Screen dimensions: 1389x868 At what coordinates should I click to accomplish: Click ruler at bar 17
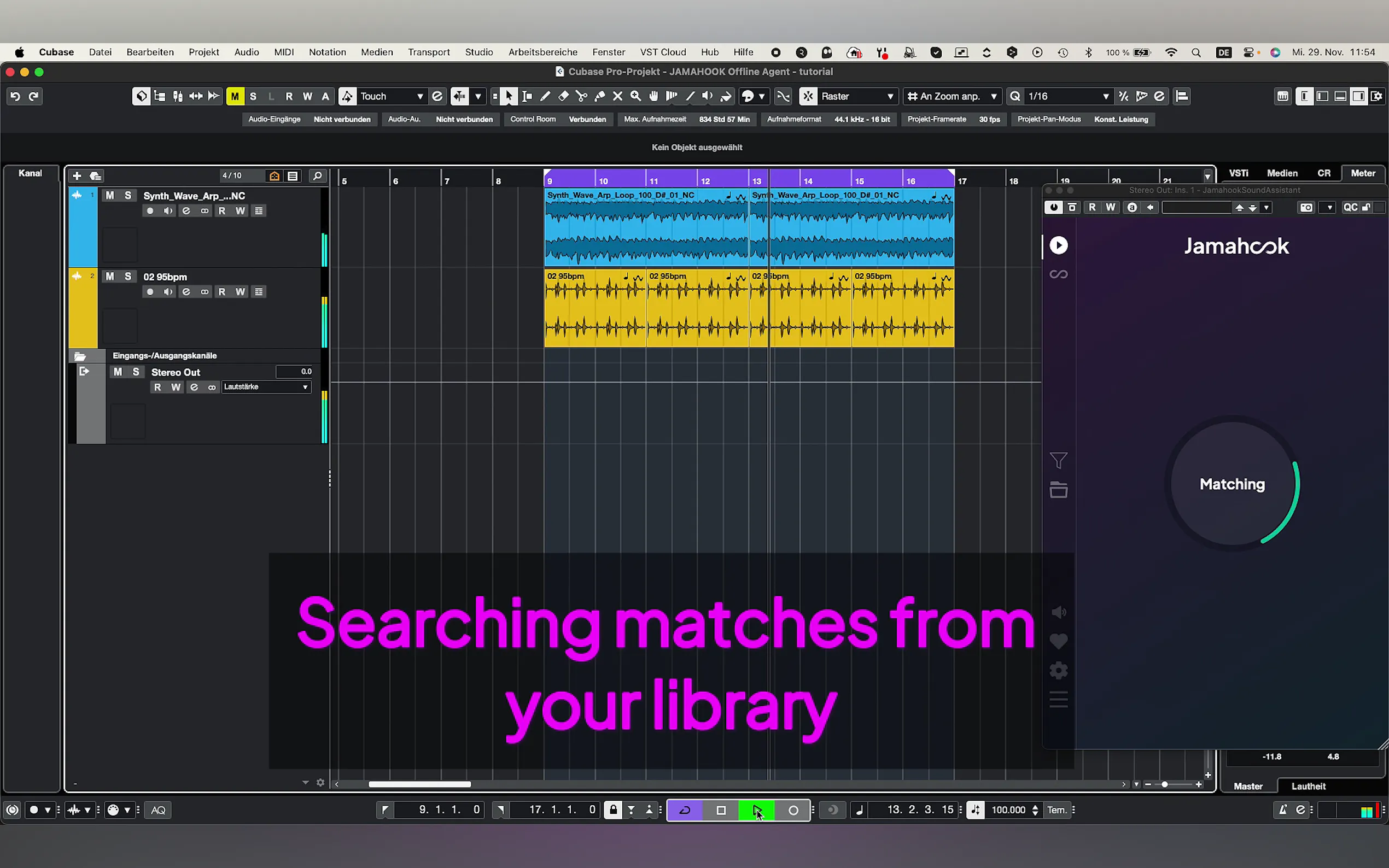tap(962, 181)
